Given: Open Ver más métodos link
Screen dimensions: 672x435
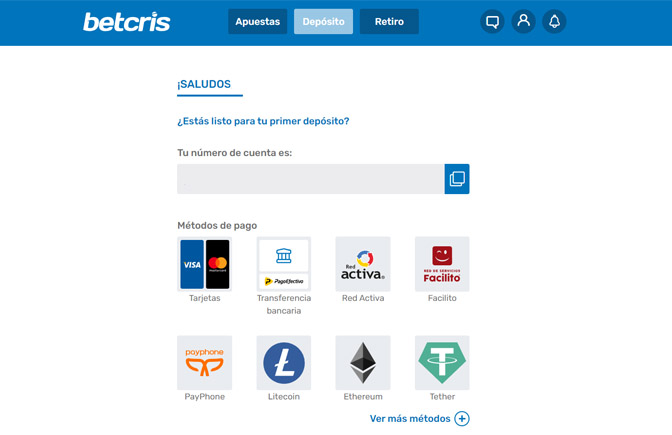Looking at the screenshot, I should (x=410, y=419).
